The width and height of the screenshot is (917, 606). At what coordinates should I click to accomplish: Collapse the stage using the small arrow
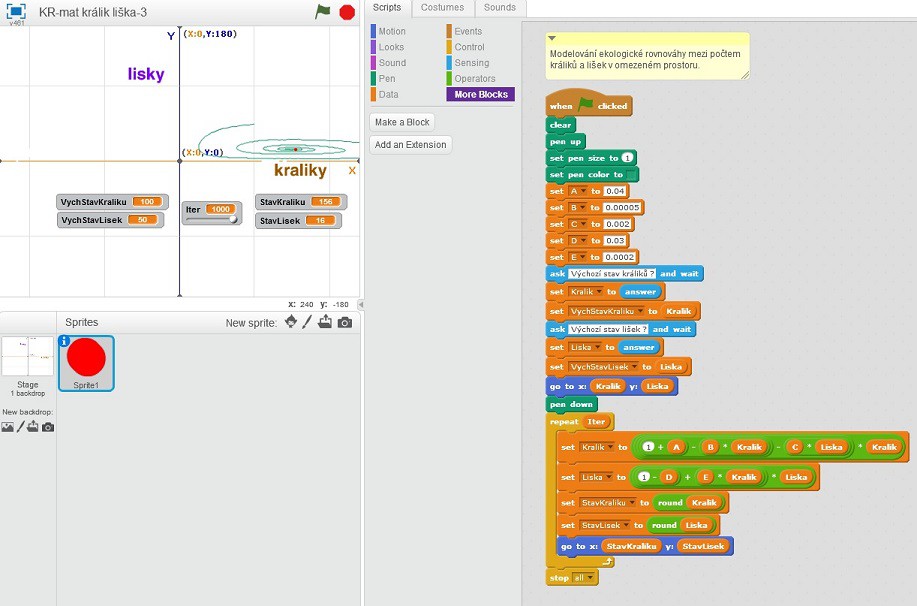pos(361,304)
